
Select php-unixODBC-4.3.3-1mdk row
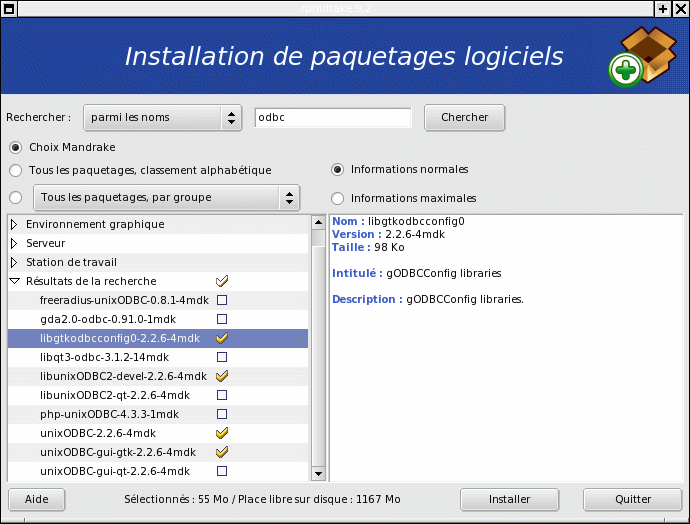(x=158, y=414)
